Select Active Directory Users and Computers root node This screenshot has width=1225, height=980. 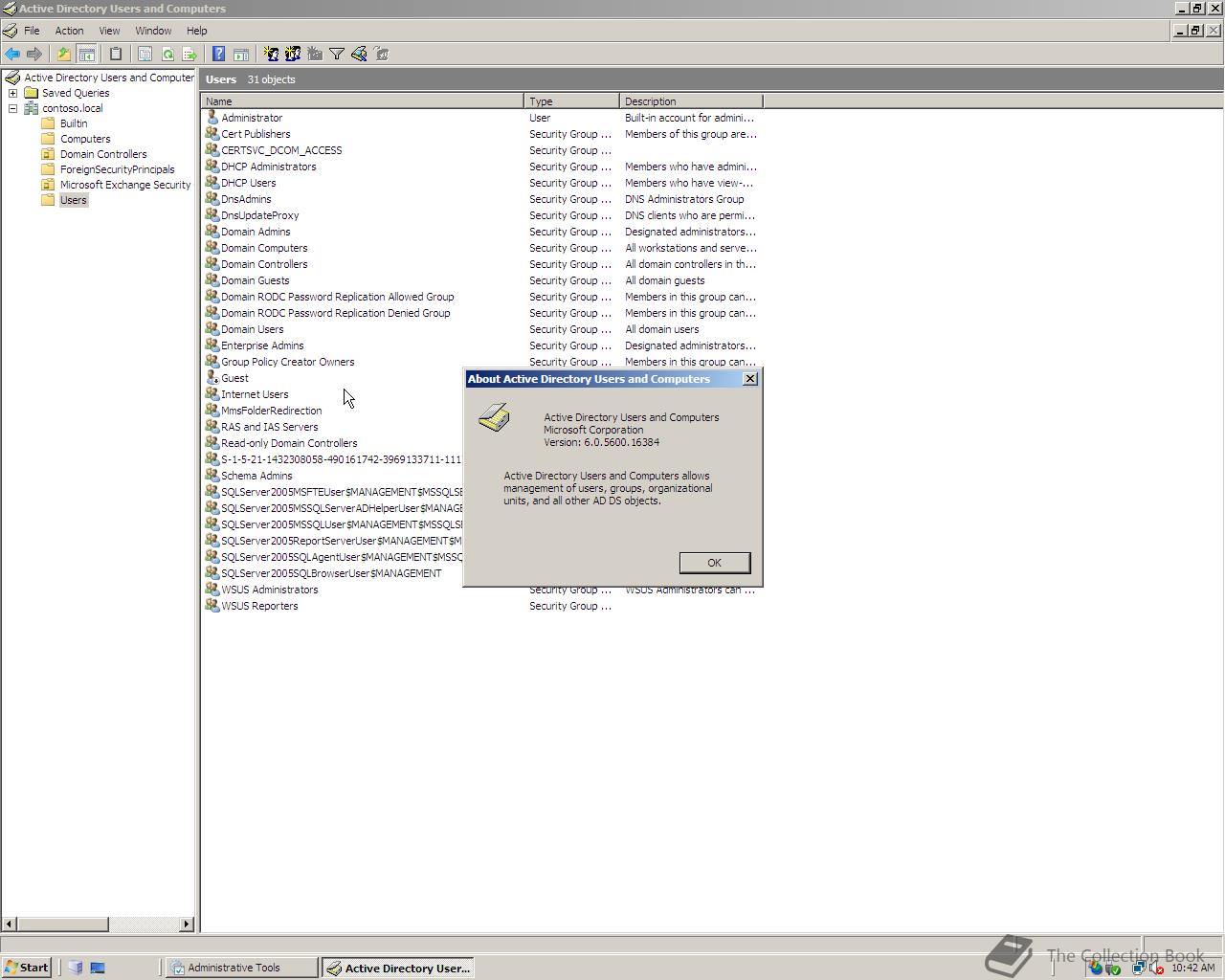(x=108, y=78)
